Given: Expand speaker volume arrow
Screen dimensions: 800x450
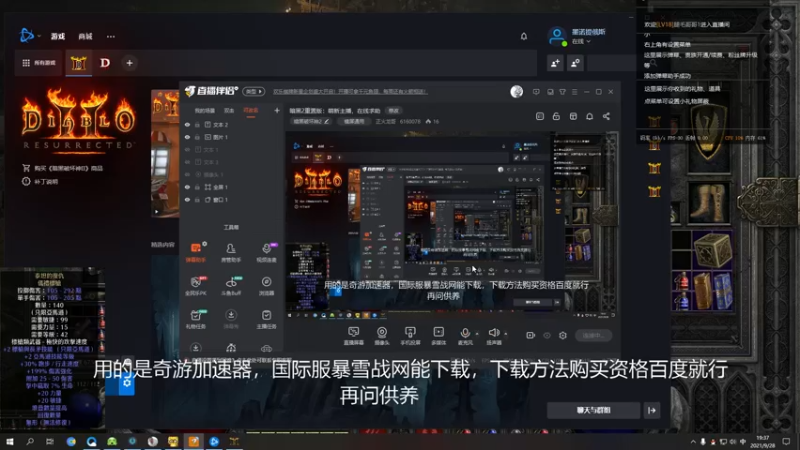Looking at the screenshot, I should 506,334.
